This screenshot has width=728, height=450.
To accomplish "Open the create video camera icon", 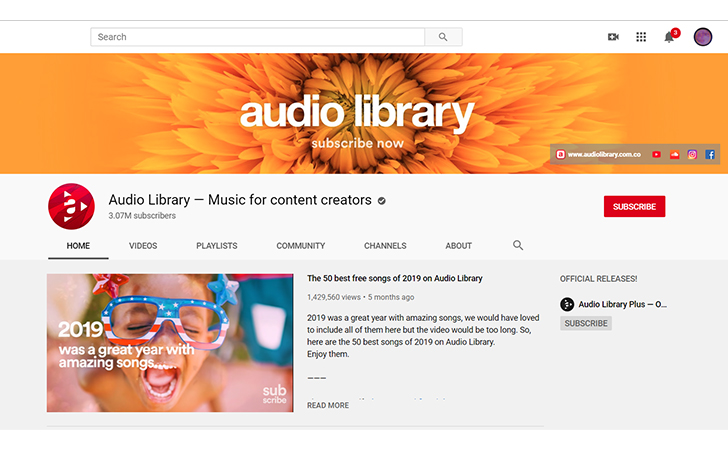I will 613,37.
